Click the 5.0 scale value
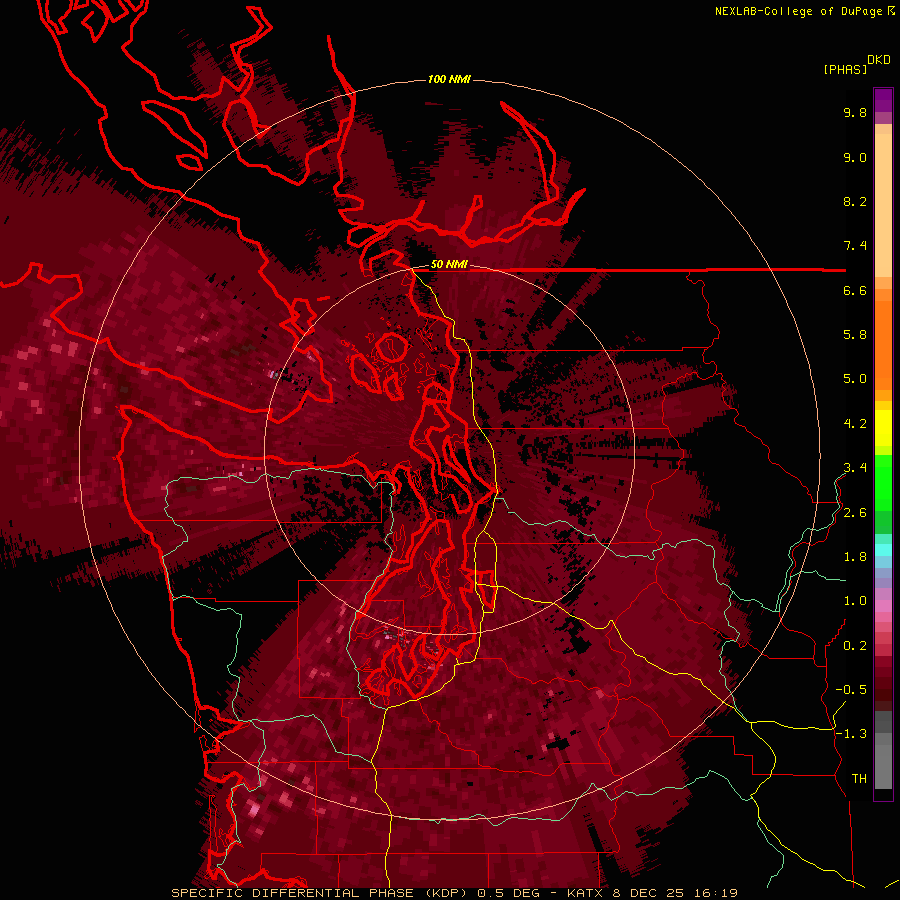The width and height of the screenshot is (900, 900). coord(855,379)
